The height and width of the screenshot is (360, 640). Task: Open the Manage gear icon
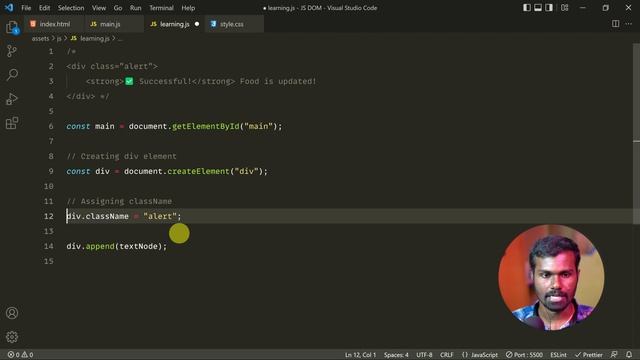(x=12, y=337)
